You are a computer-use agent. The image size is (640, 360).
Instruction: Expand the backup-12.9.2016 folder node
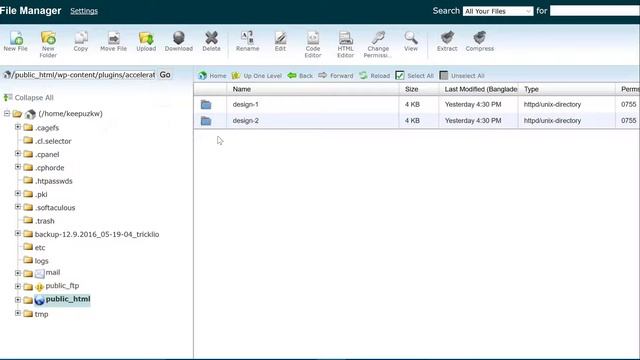click(18, 233)
